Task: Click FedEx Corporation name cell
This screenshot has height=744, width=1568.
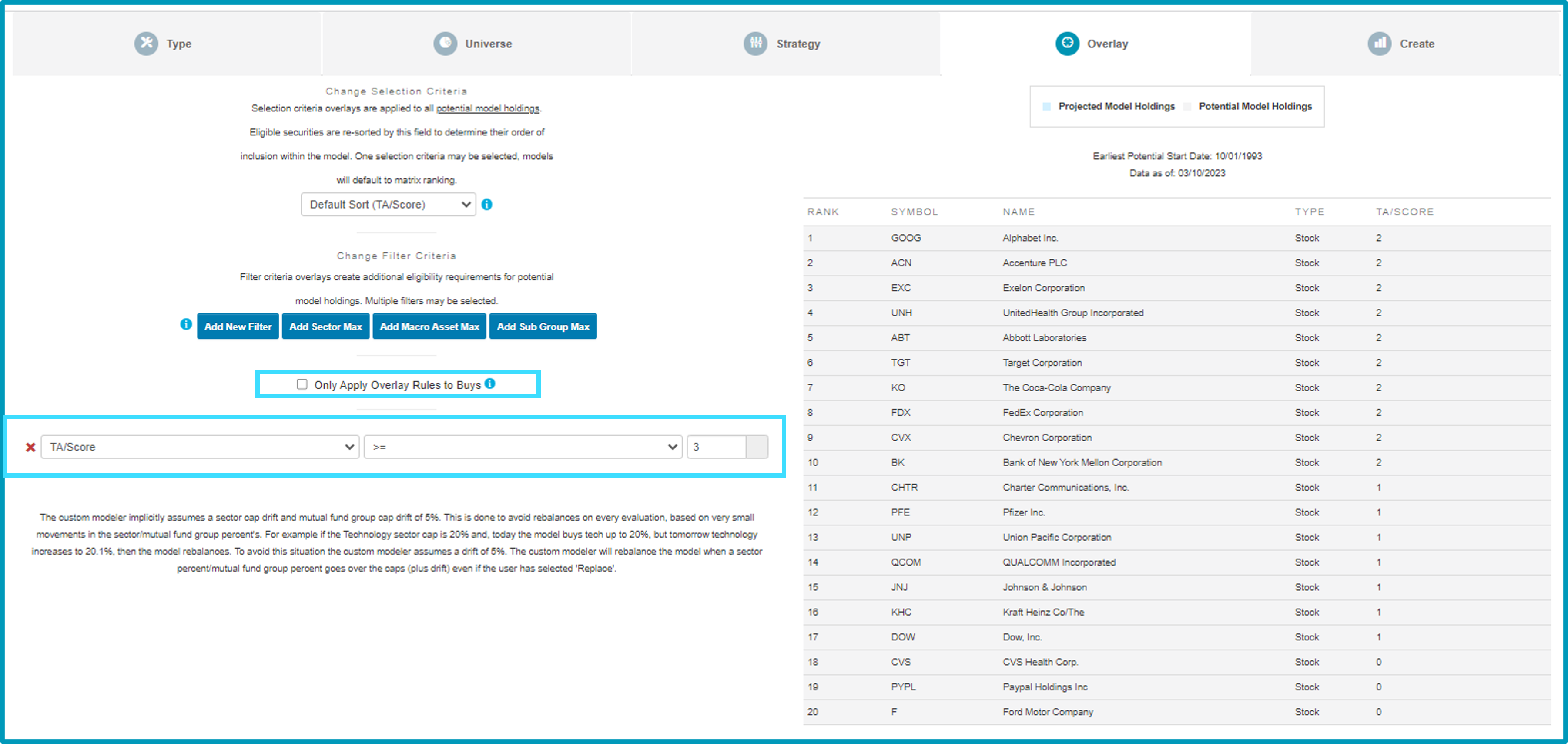Action: pos(1043,413)
